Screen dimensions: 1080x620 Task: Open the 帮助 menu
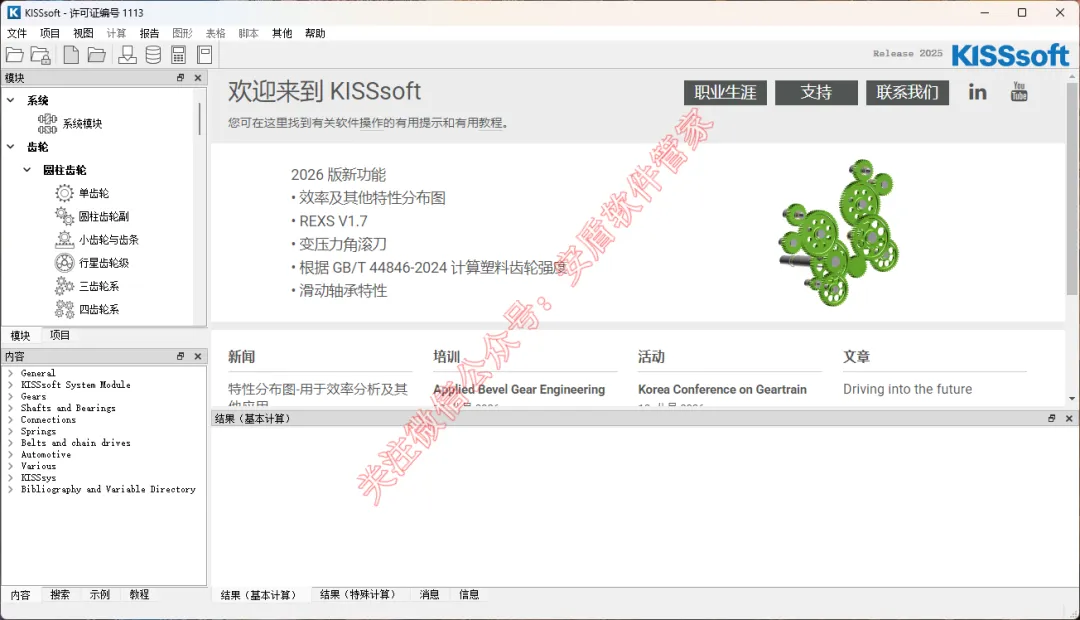[x=315, y=33]
